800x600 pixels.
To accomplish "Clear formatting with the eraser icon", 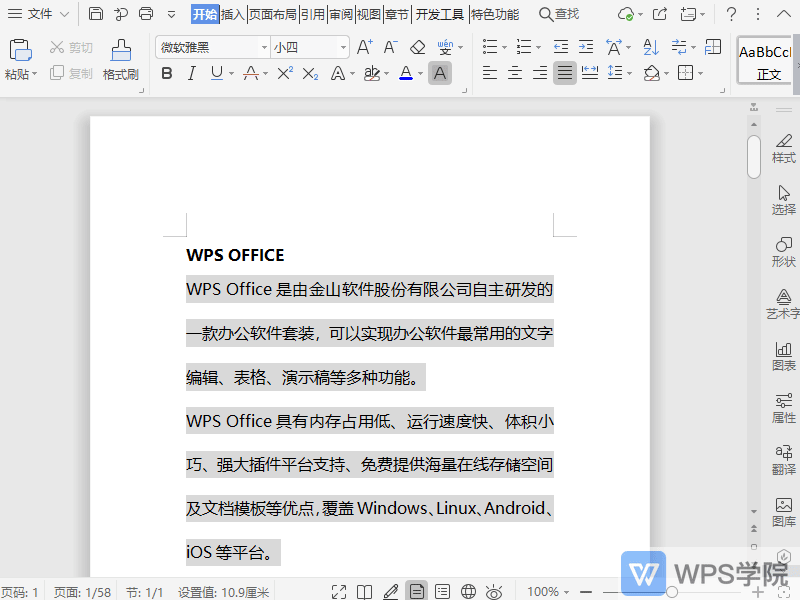I will pyautogui.click(x=415, y=48).
